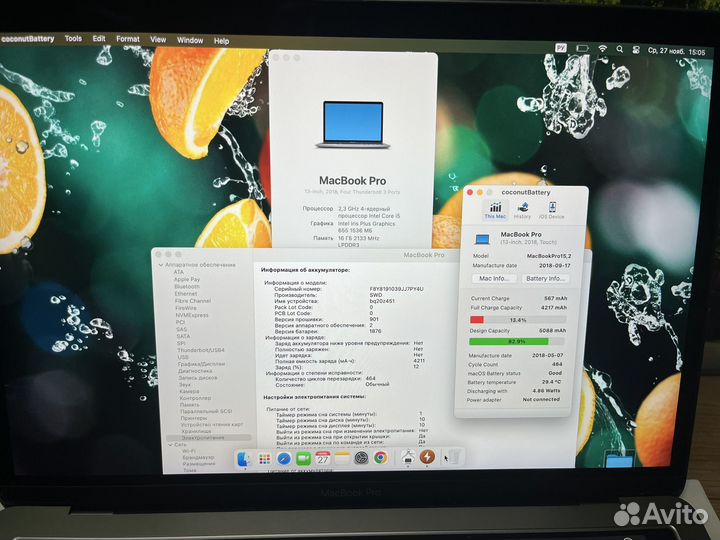Close the coconutBattery window with red button
This screenshot has width=720, height=540.
click(x=470, y=192)
